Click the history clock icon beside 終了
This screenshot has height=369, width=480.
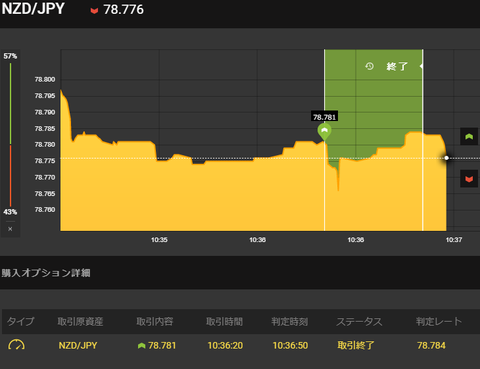pyautogui.click(x=369, y=66)
